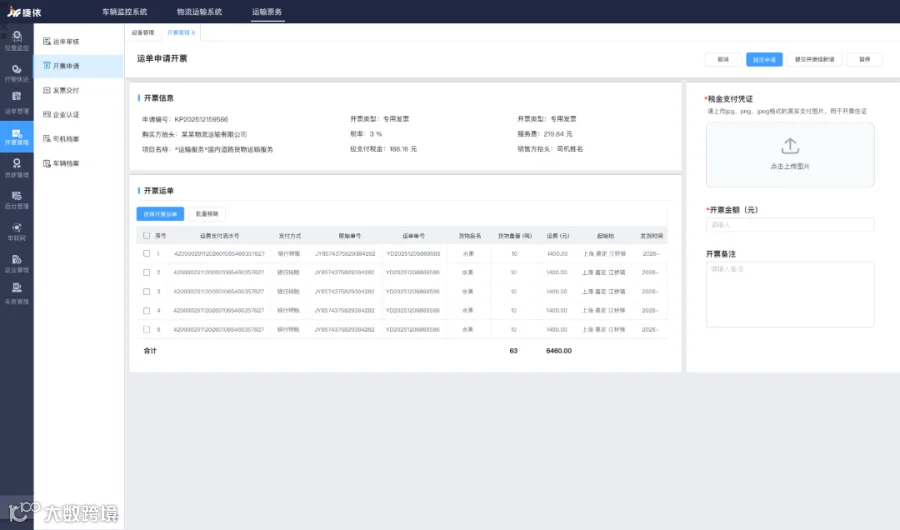
Task: Check the checkbox for row 1
Action: (x=146, y=253)
